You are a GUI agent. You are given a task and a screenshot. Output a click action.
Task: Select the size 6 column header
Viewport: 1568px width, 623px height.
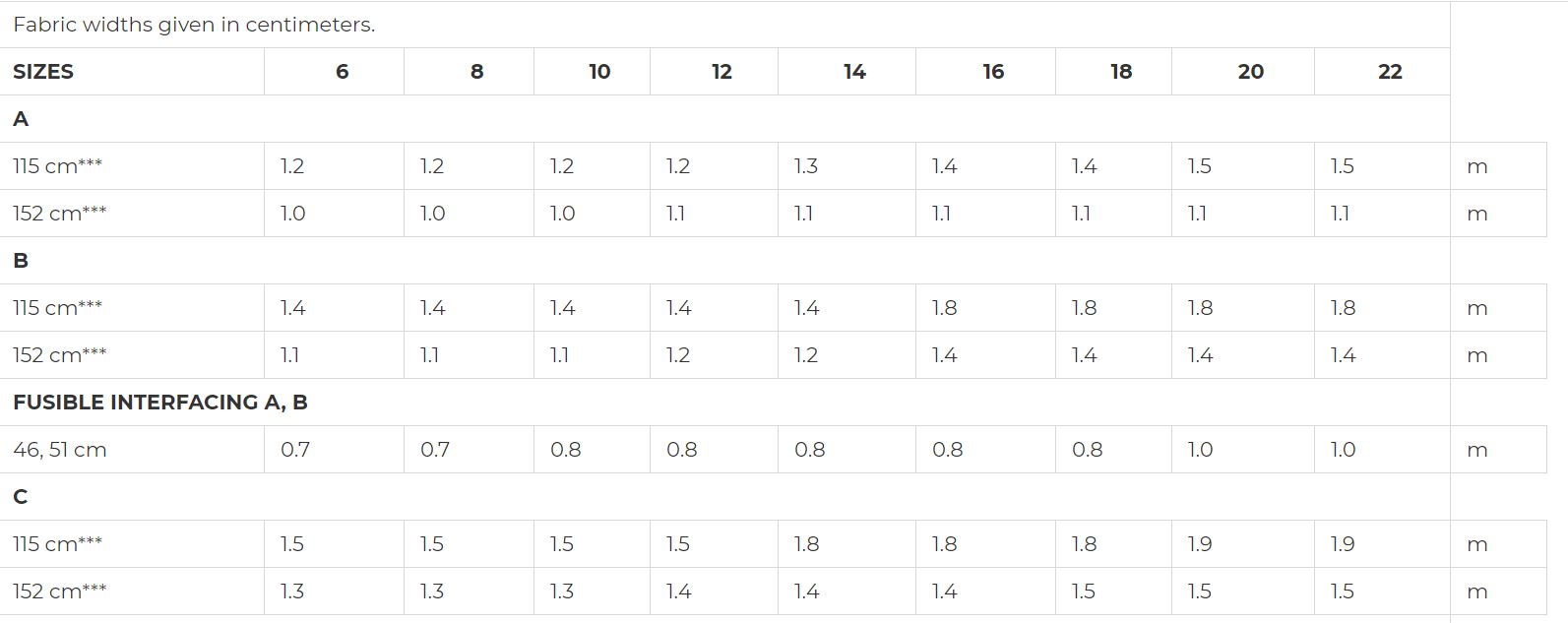(335, 72)
